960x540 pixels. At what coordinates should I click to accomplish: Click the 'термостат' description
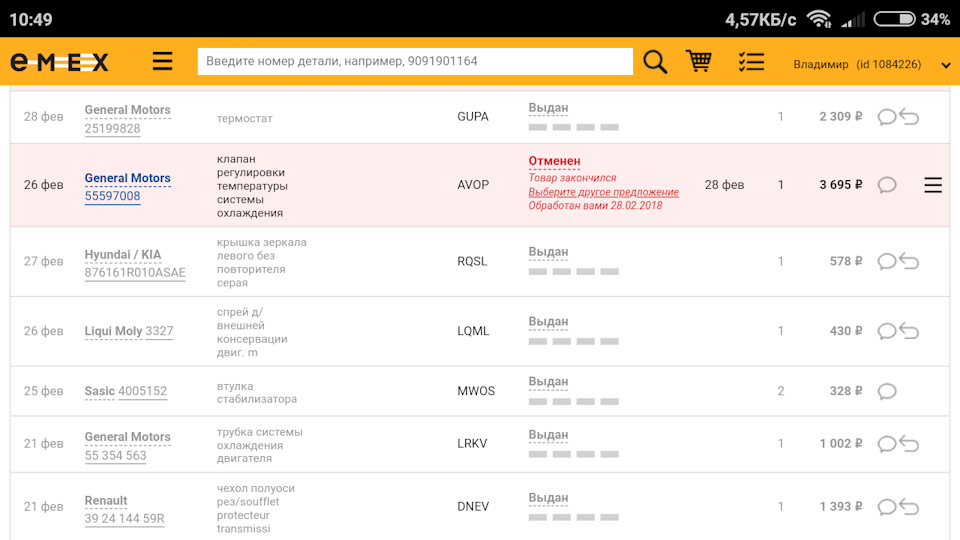pos(244,119)
